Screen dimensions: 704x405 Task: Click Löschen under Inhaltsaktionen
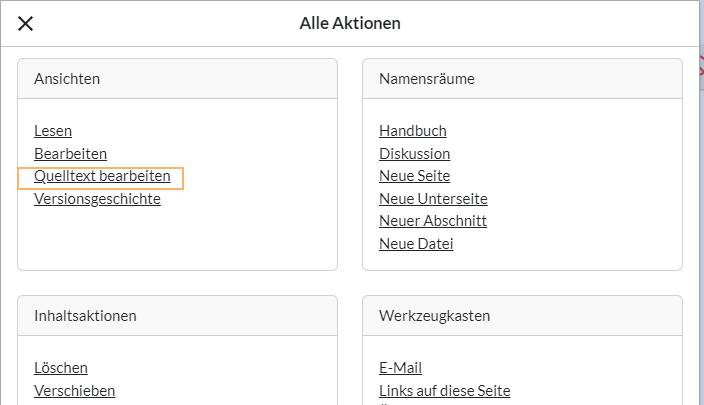[61, 368]
